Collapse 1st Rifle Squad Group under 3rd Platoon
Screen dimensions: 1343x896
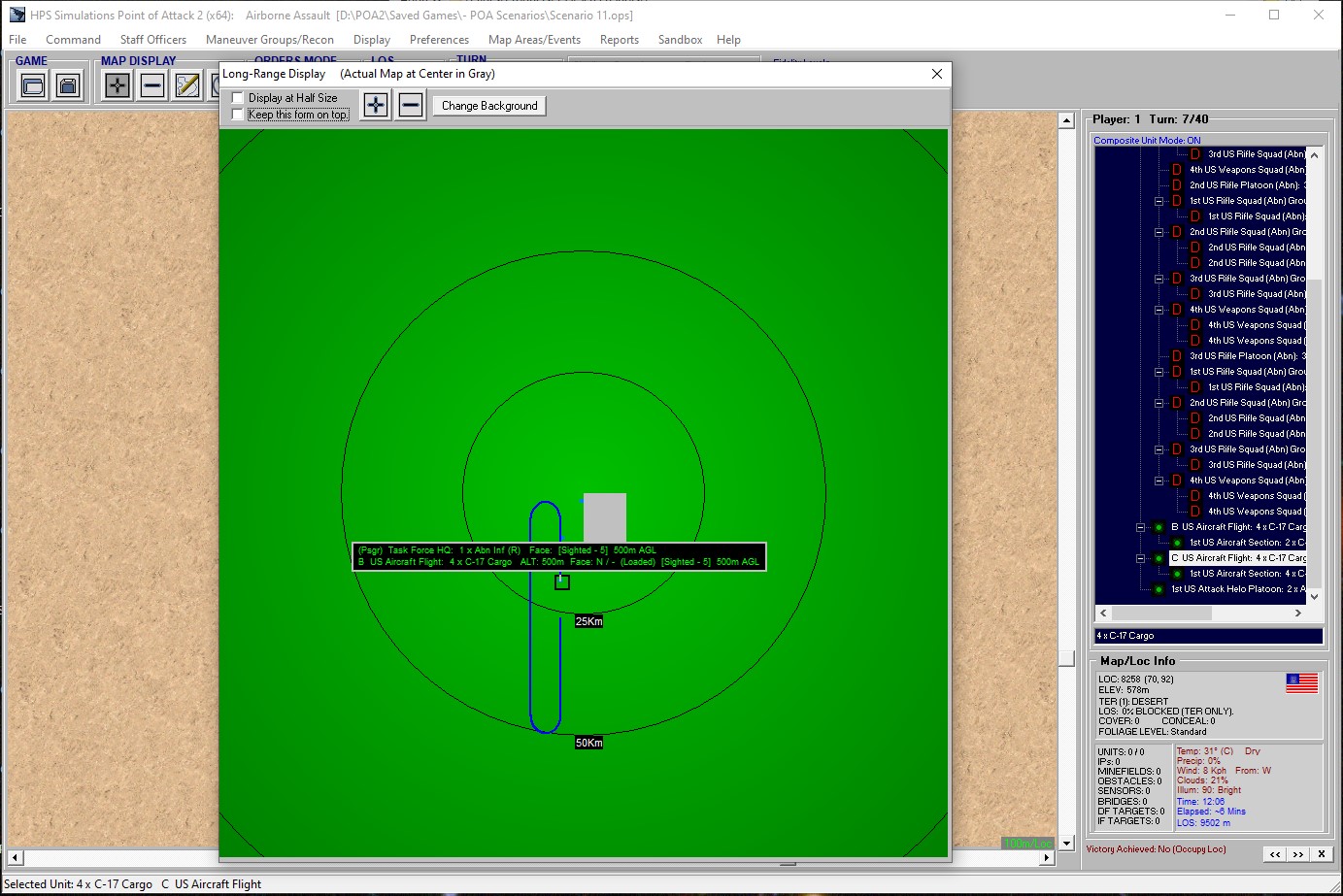pyautogui.click(x=1158, y=372)
